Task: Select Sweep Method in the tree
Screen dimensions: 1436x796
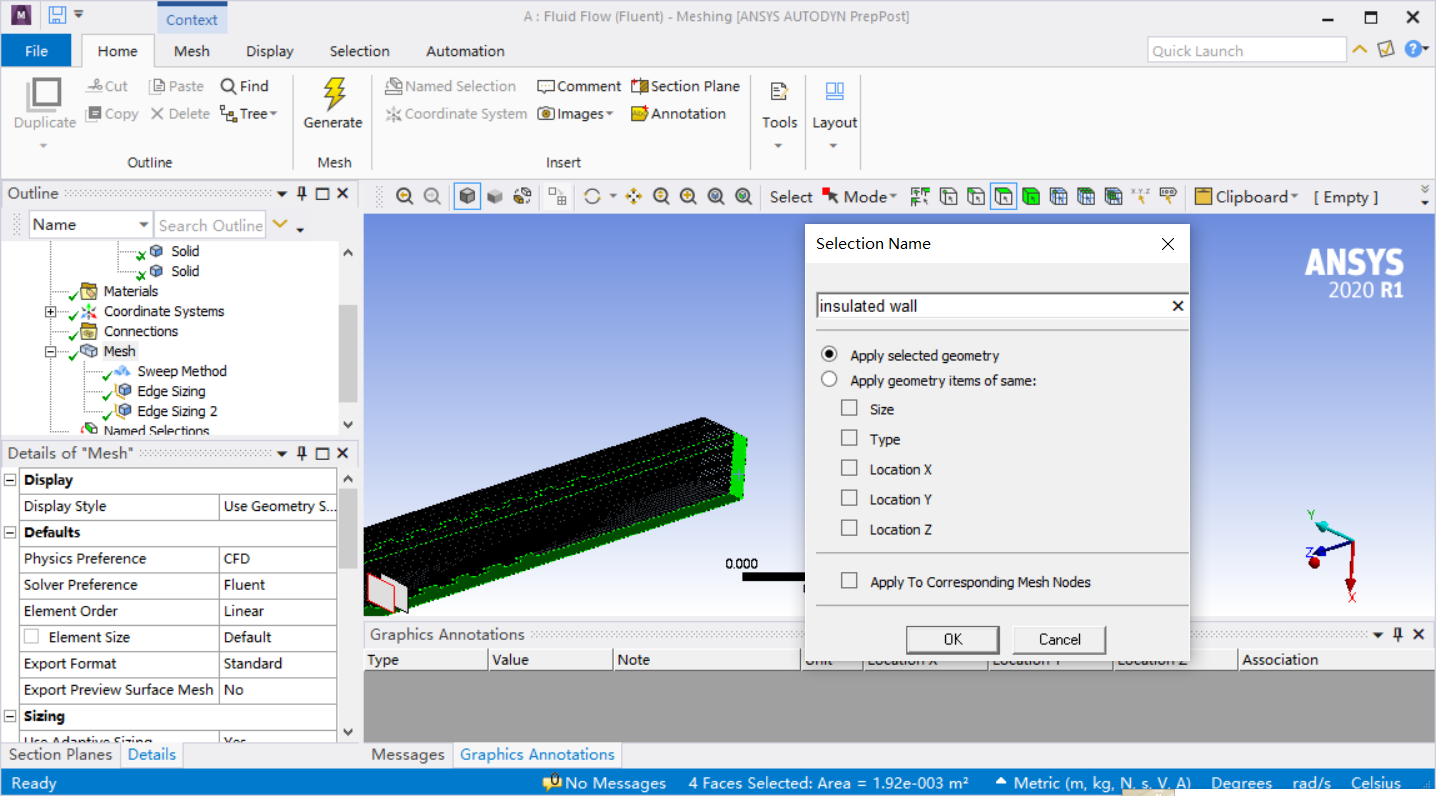Action: pyautogui.click(x=182, y=371)
